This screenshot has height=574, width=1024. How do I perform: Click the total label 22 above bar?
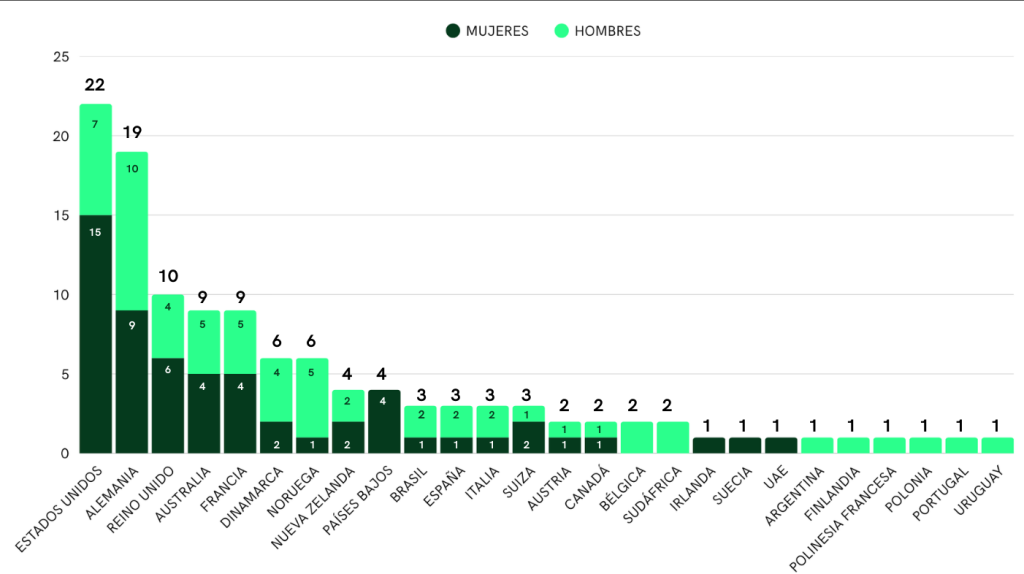point(95,85)
